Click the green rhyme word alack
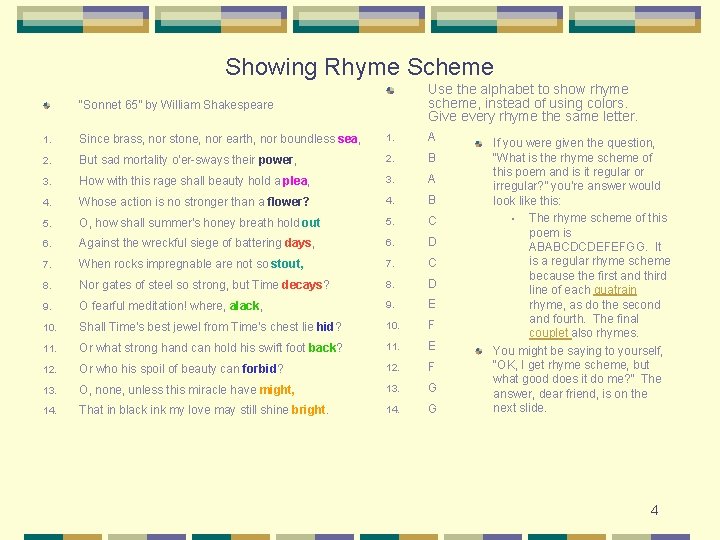This screenshot has height=540, width=720. (x=245, y=306)
